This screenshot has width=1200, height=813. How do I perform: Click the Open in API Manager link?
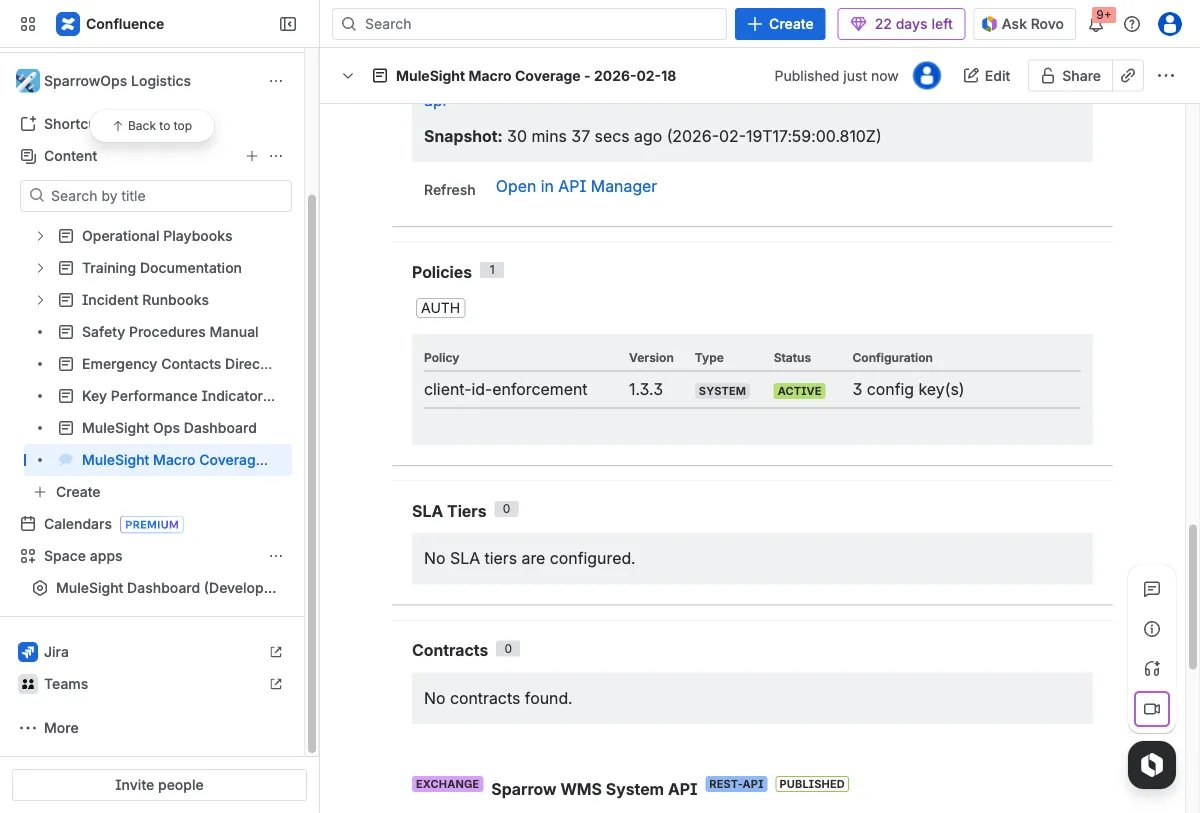pos(576,187)
